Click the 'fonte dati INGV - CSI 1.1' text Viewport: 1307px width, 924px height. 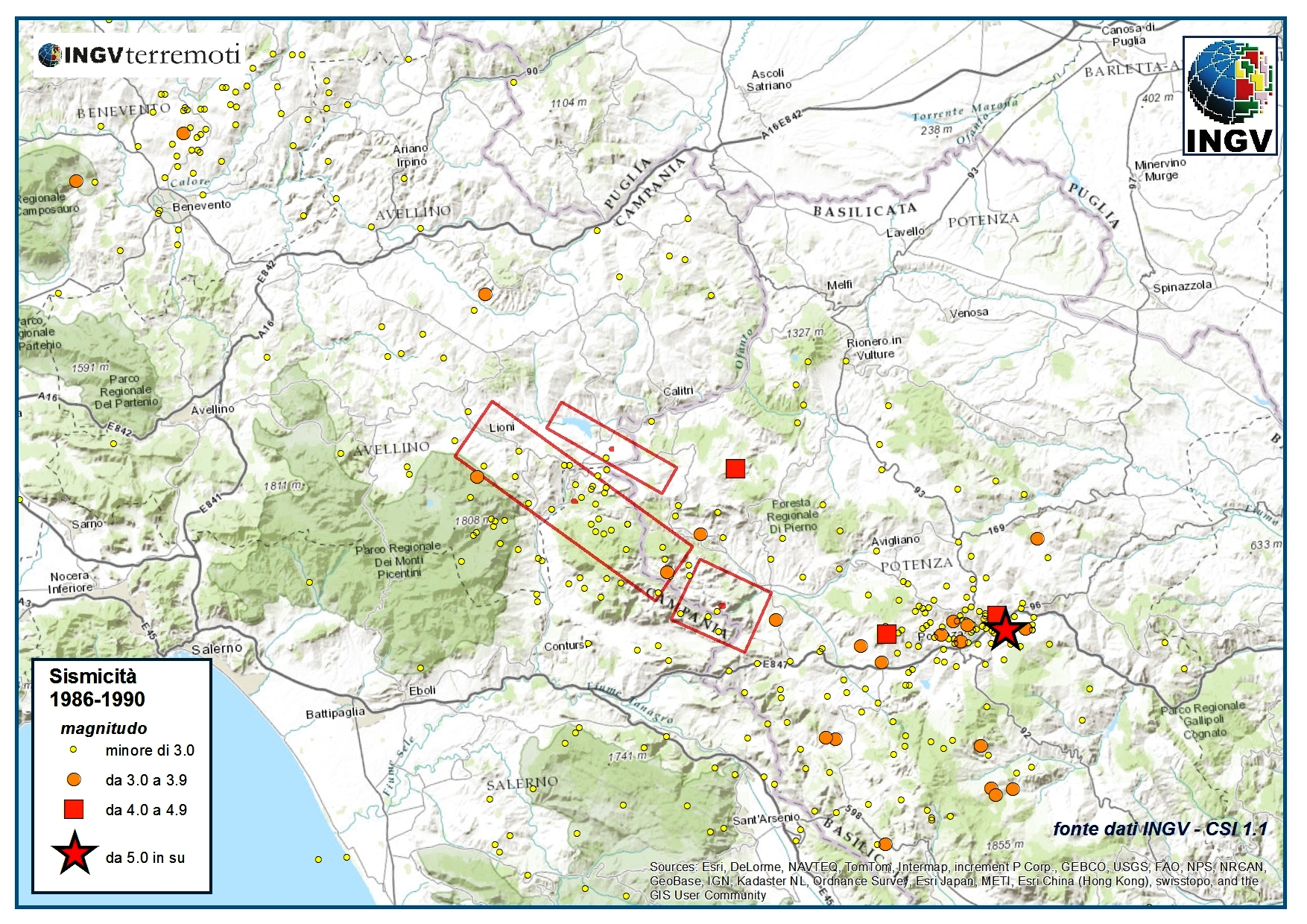point(1159,829)
